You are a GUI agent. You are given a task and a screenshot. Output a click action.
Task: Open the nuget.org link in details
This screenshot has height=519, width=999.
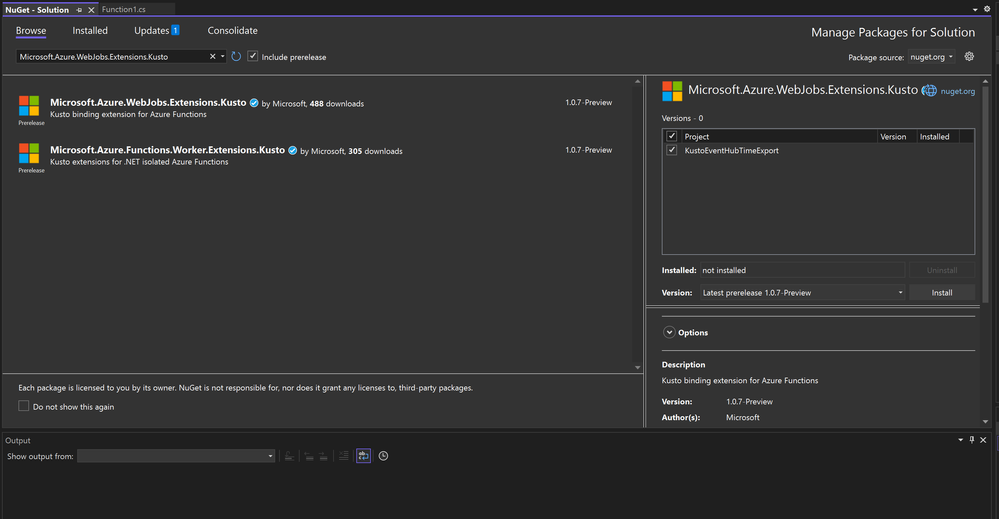pyautogui.click(x=958, y=92)
